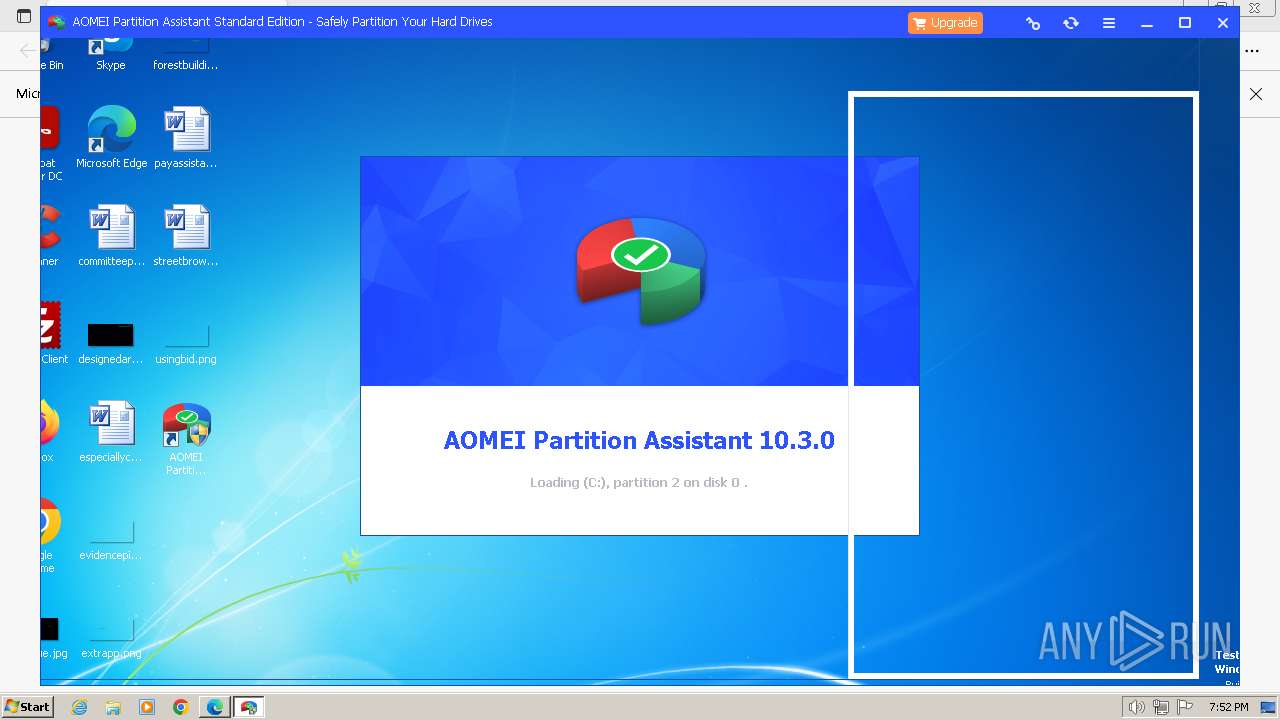Select the payassista Word document icon
Screen dimensions: 1280x720
[x=186, y=138]
